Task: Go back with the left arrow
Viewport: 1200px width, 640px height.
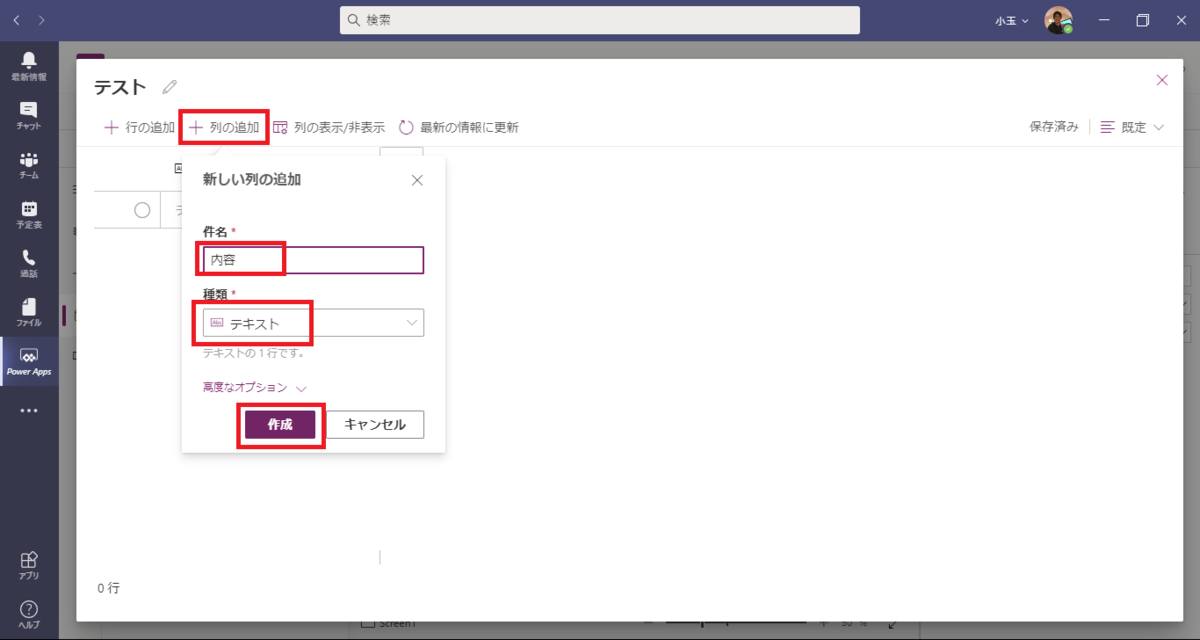Action: point(17,20)
